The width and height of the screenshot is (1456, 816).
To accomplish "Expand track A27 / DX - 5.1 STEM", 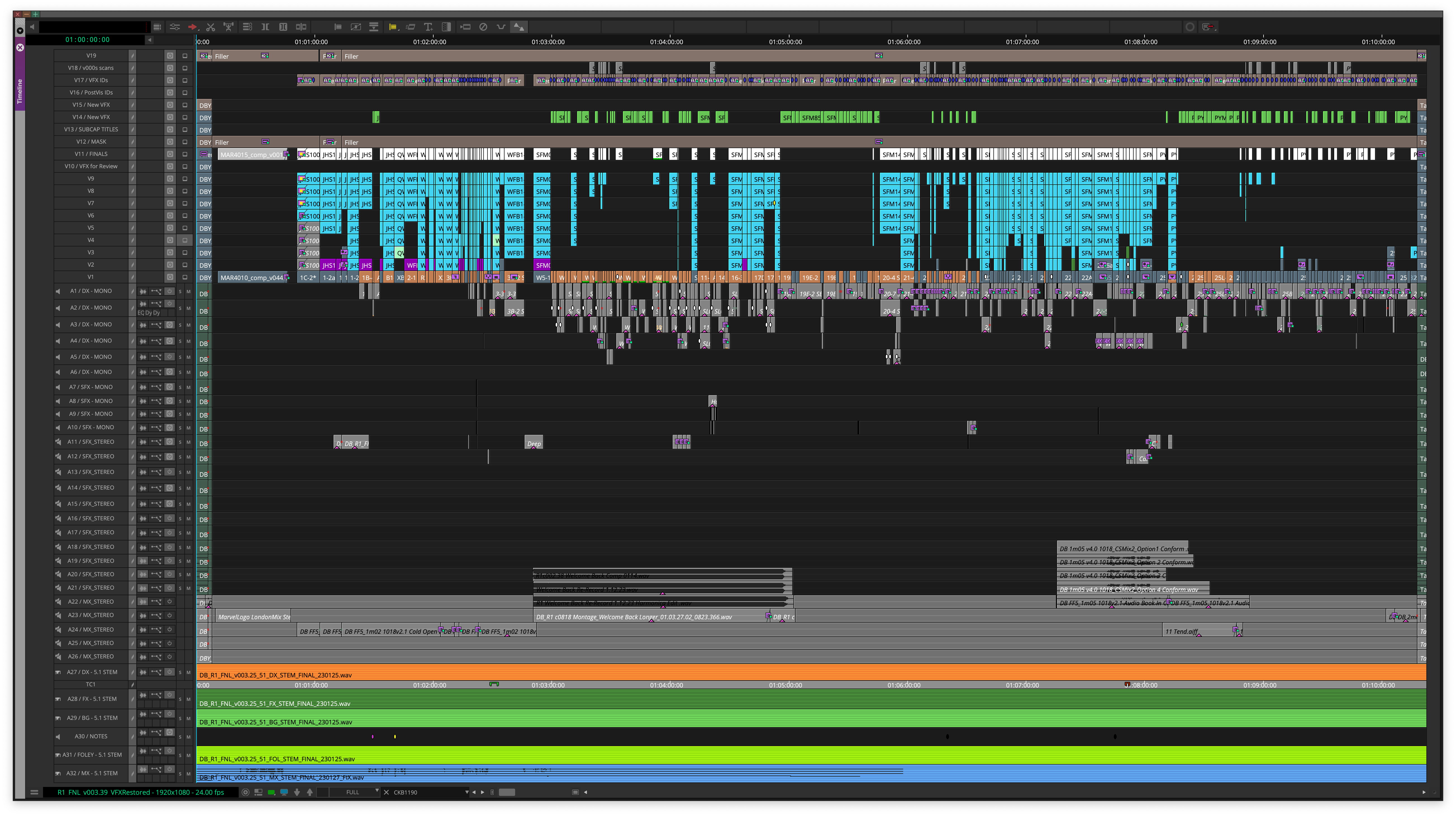I will point(58,672).
